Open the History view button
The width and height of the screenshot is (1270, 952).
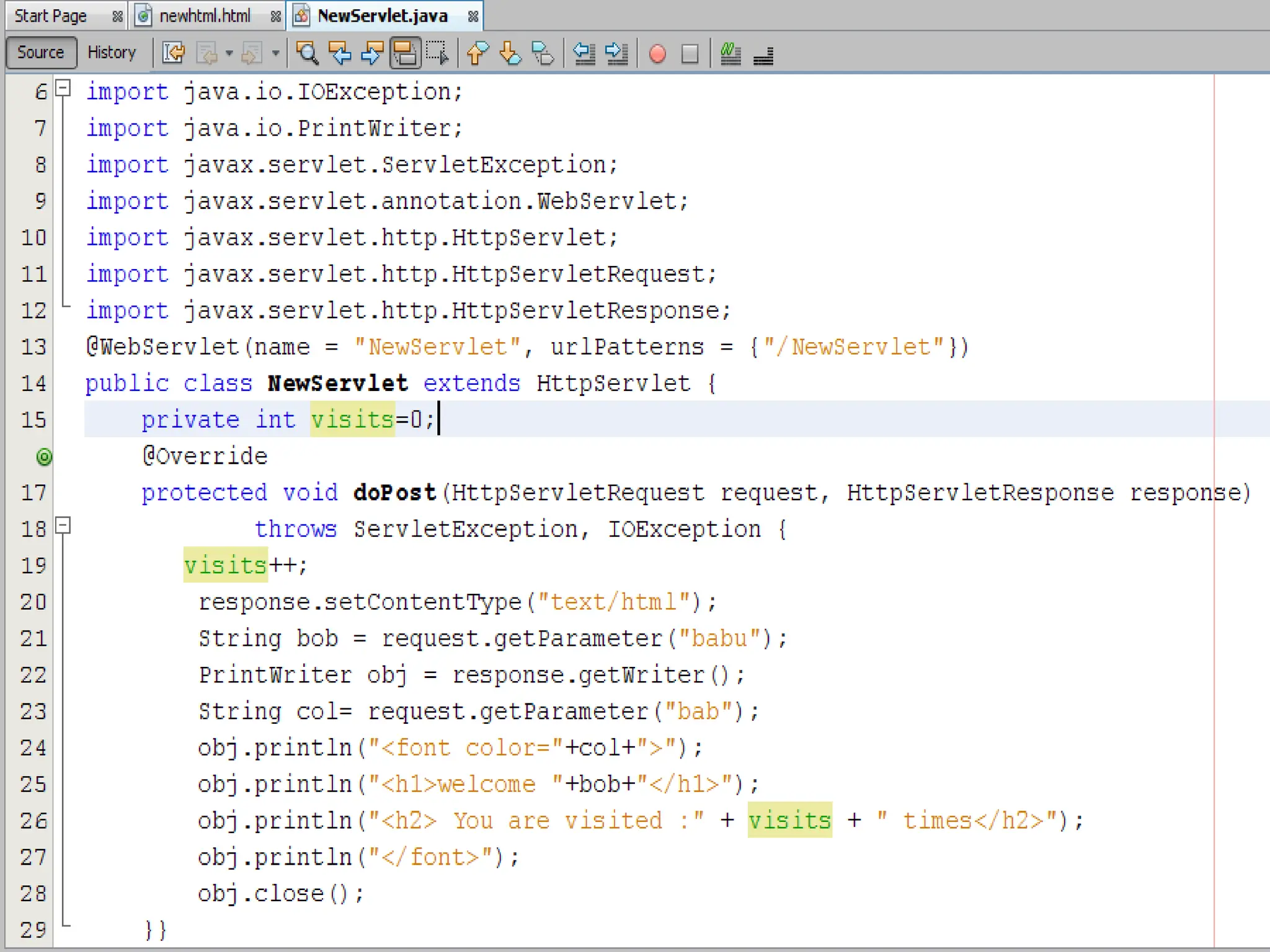click(112, 53)
